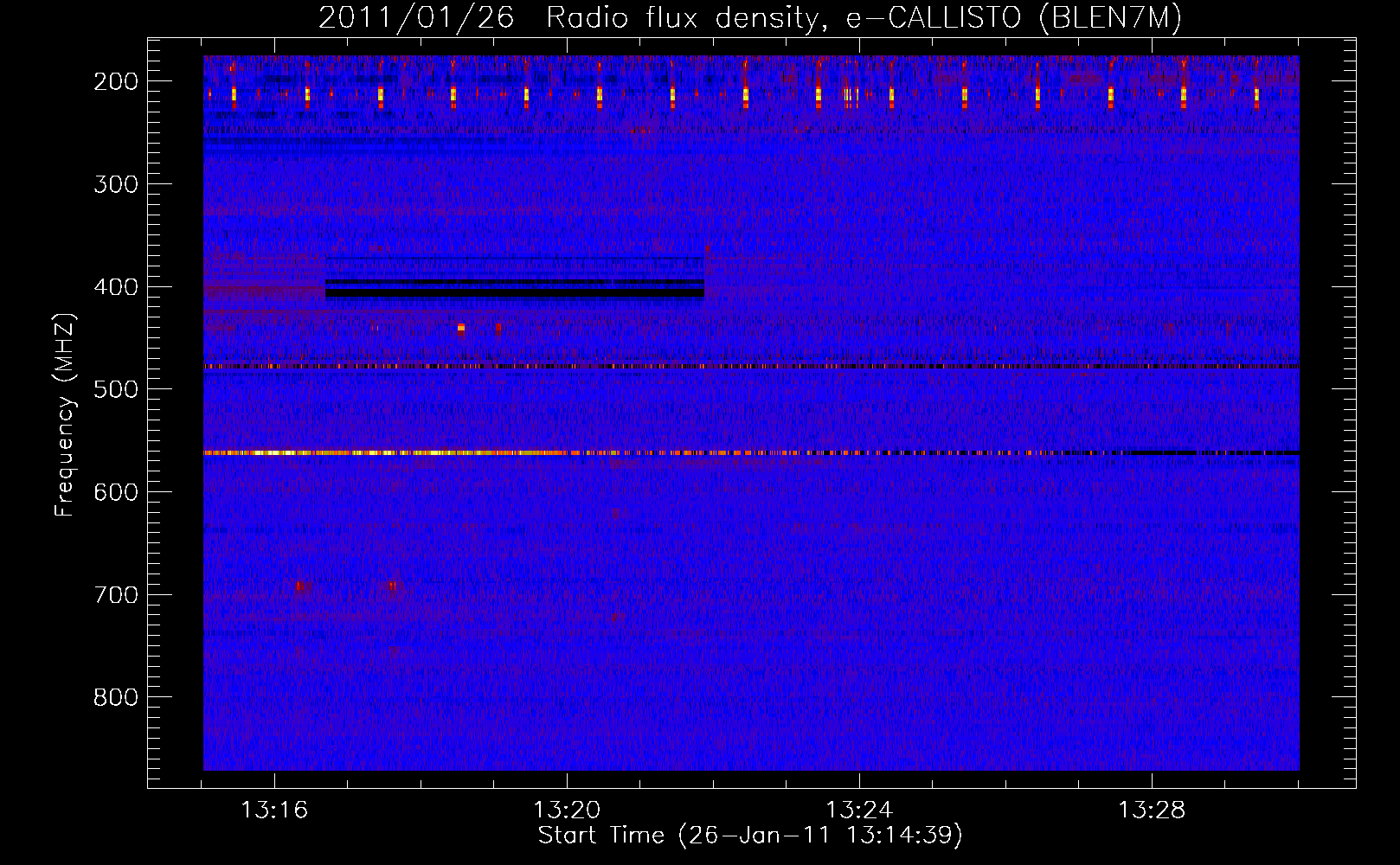This screenshot has height=865, width=1400.
Task: Click the bright yellow interference line near 560 MHz
Action: (751, 452)
